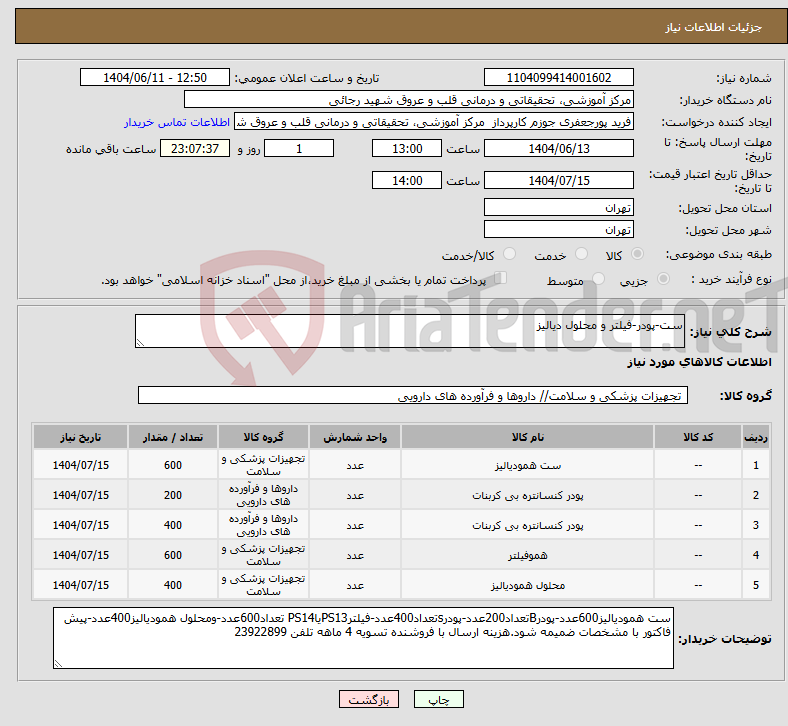Click the validity time field 14:00
Image resolution: width=788 pixels, height=726 pixels.
[407, 180]
